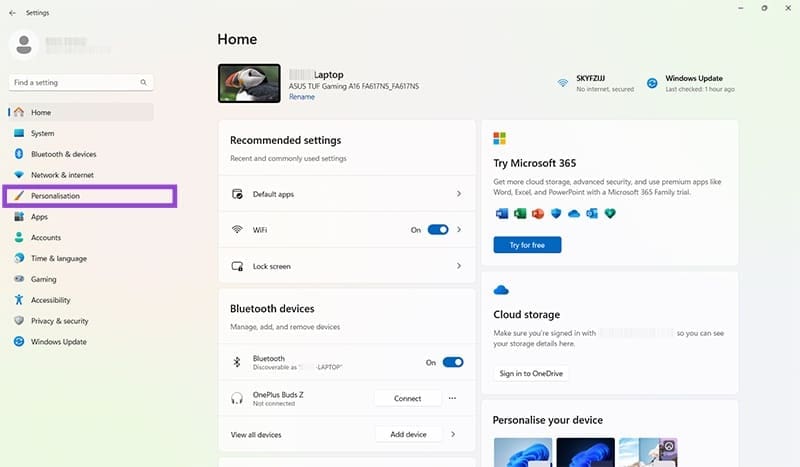Click View all devices text
Image resolution: width=800 pixels, height=467 pixels.
point(256,435)
